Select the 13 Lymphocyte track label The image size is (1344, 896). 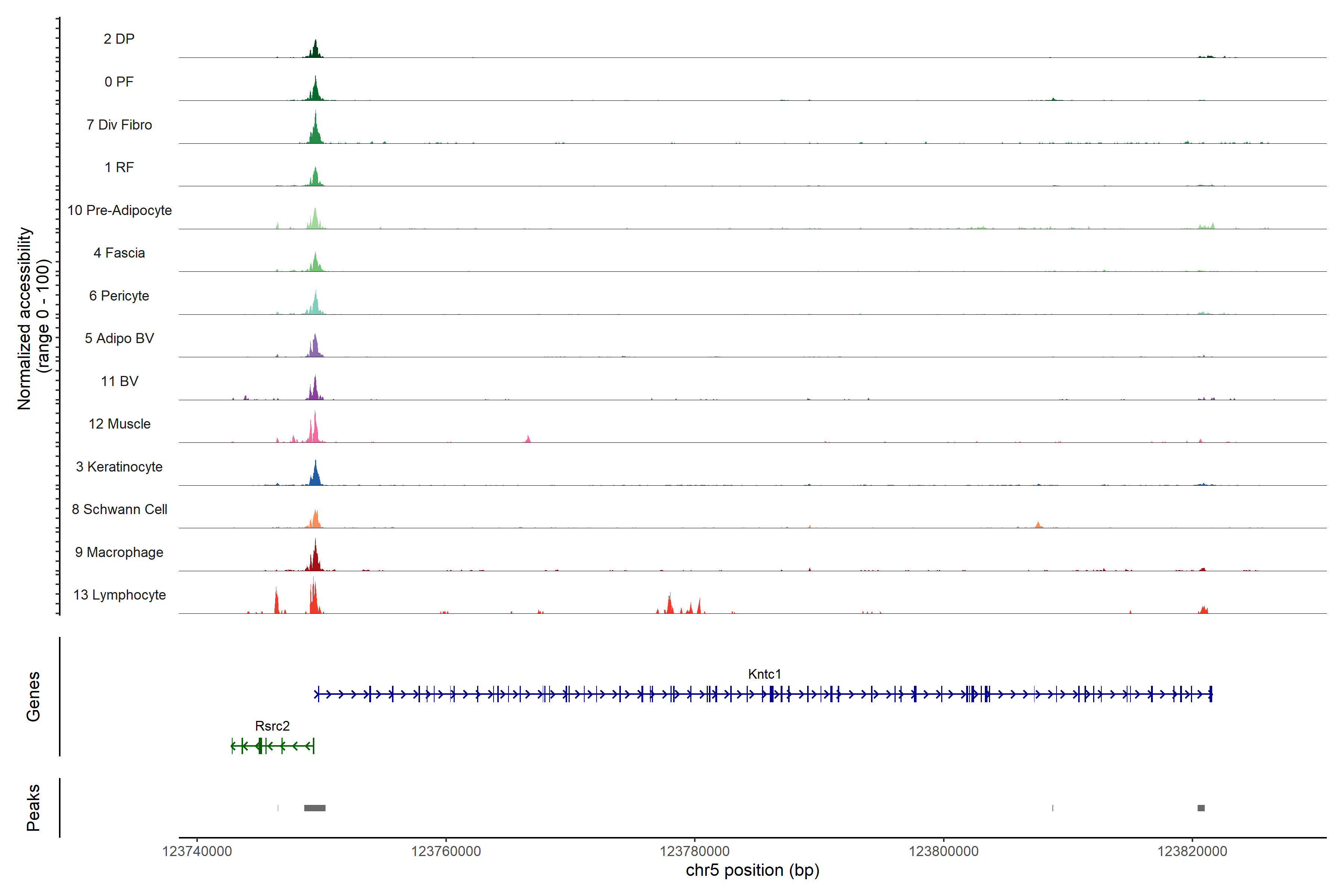(x=119, y=595)
